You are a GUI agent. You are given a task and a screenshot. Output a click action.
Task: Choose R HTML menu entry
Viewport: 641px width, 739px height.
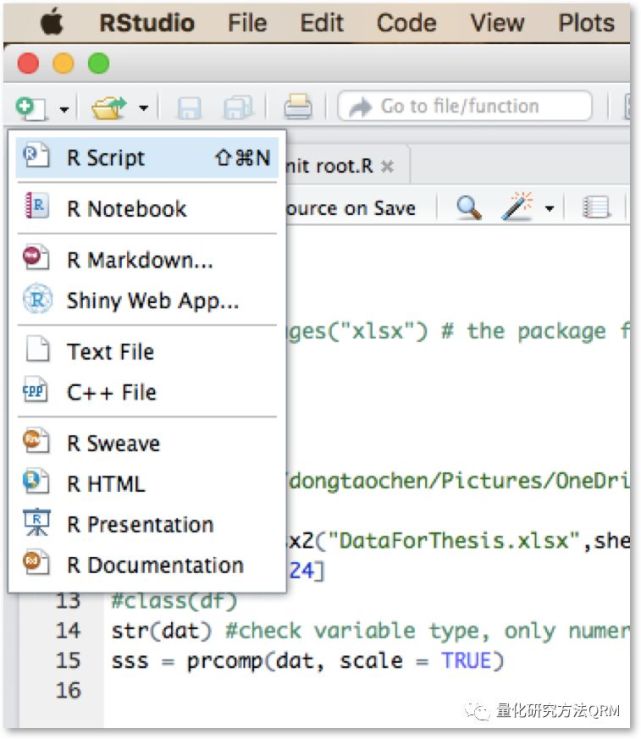tap(147, 484)
